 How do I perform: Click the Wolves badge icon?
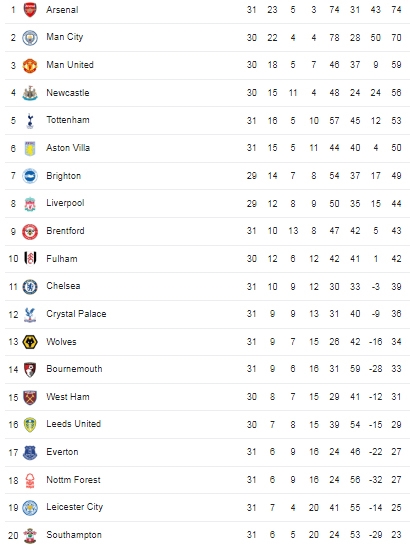click(30, 342)
